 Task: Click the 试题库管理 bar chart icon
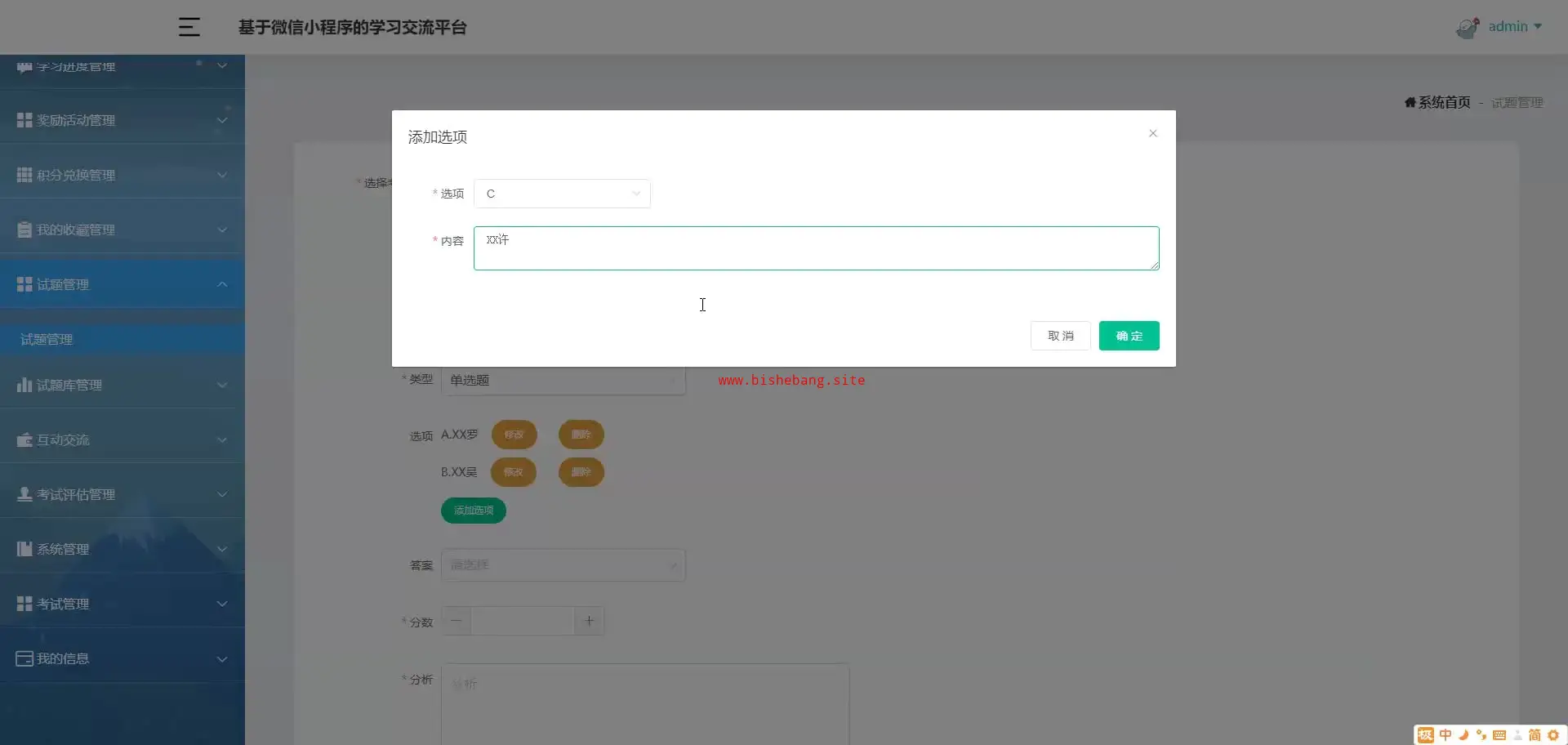pyautogui.click(x=24, y=385)
